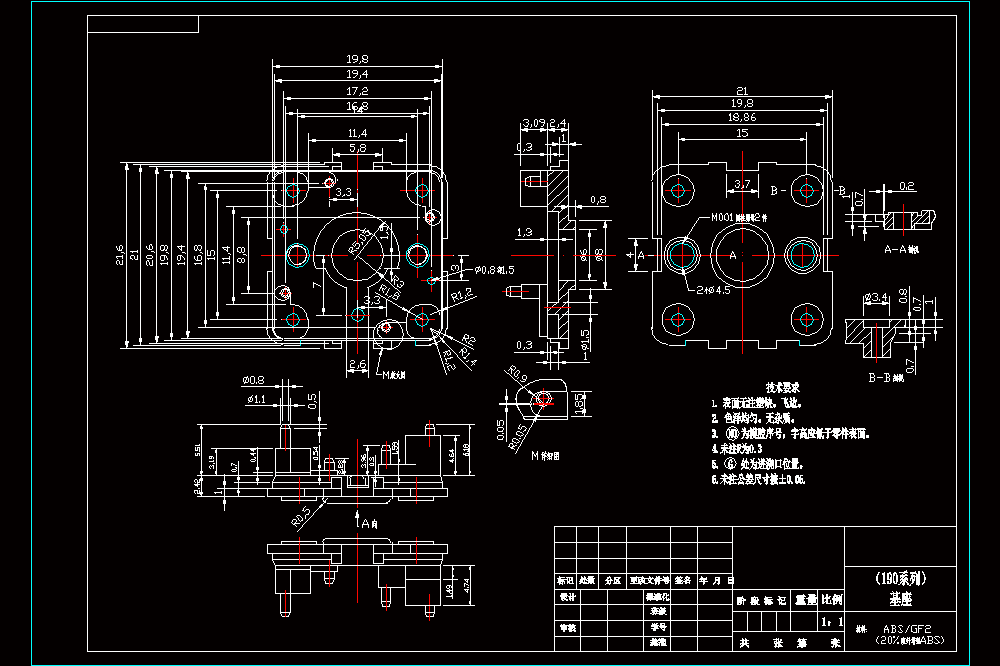Click the A-A section view label
This screenshot has height=666, width=1000.
pos(902,249)
